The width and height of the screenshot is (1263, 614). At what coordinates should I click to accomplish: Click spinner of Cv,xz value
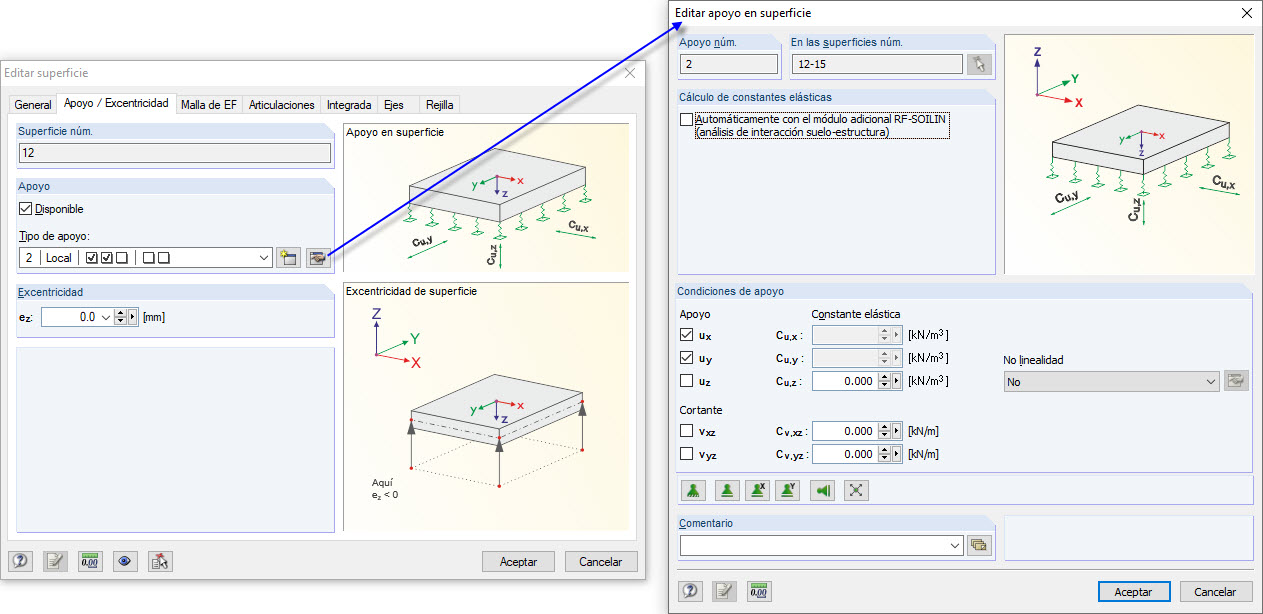click(884, 431)
